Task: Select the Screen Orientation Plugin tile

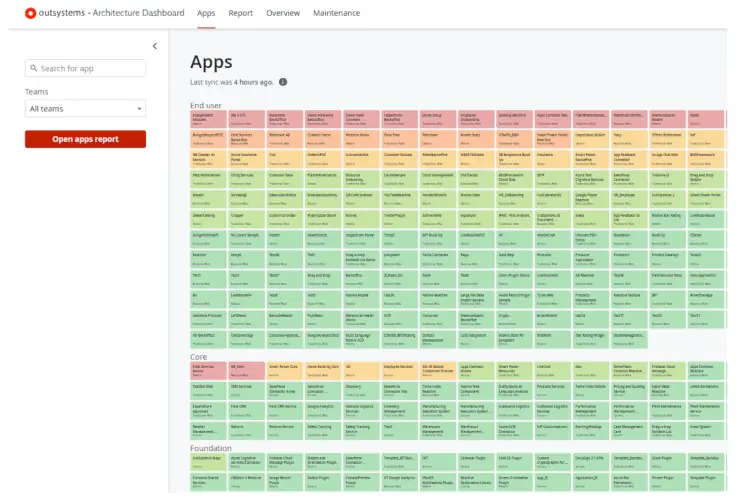Action: [514, 482]
